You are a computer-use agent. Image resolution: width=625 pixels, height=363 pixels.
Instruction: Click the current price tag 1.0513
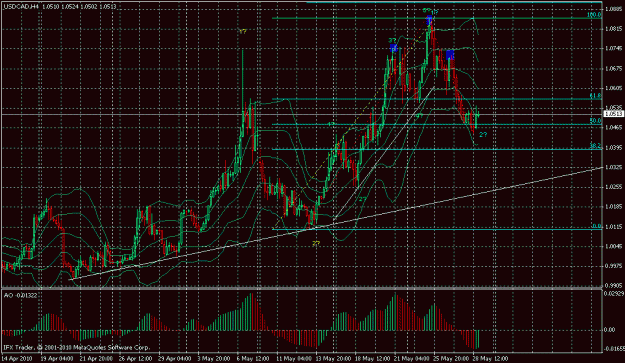coord(613,114)
